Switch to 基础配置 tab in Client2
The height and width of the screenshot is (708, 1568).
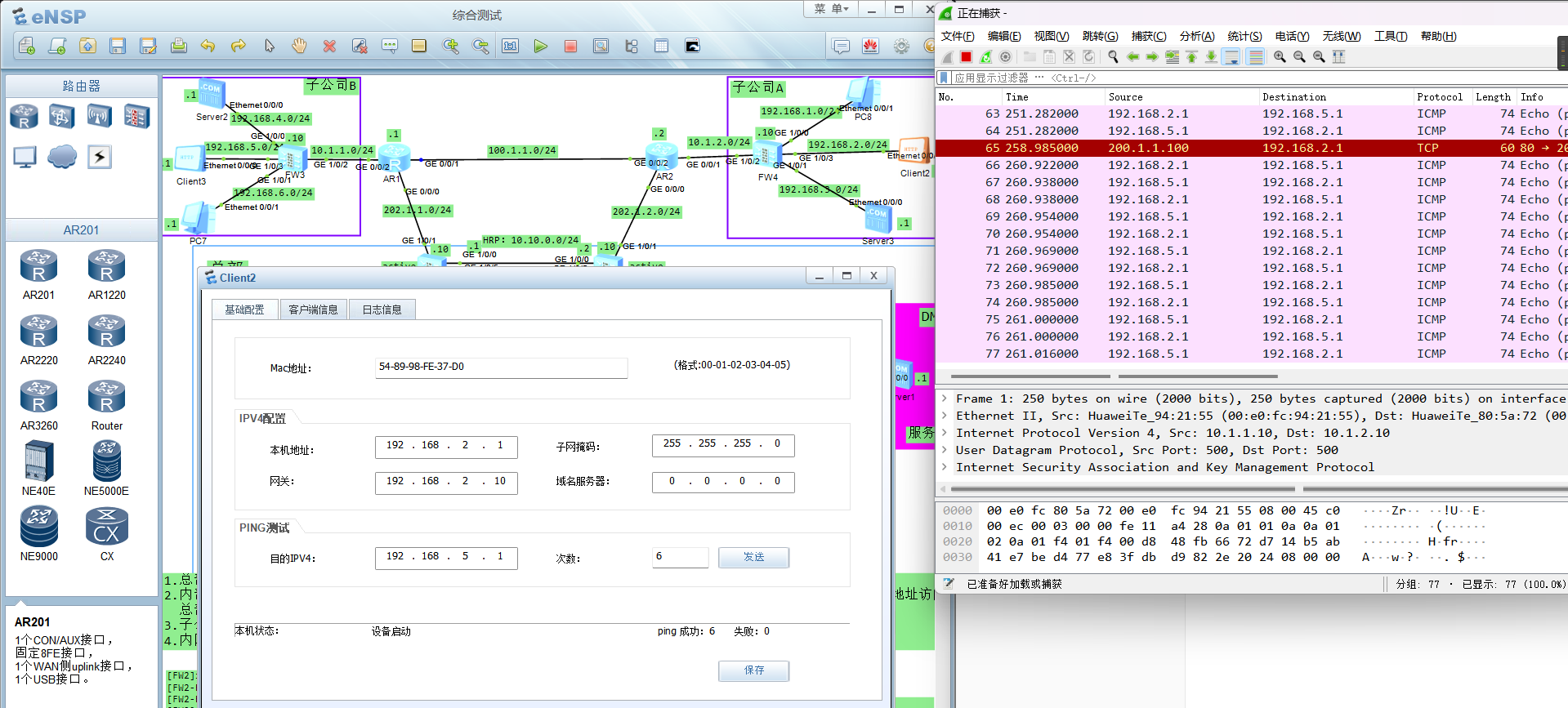tap(245, 309)
